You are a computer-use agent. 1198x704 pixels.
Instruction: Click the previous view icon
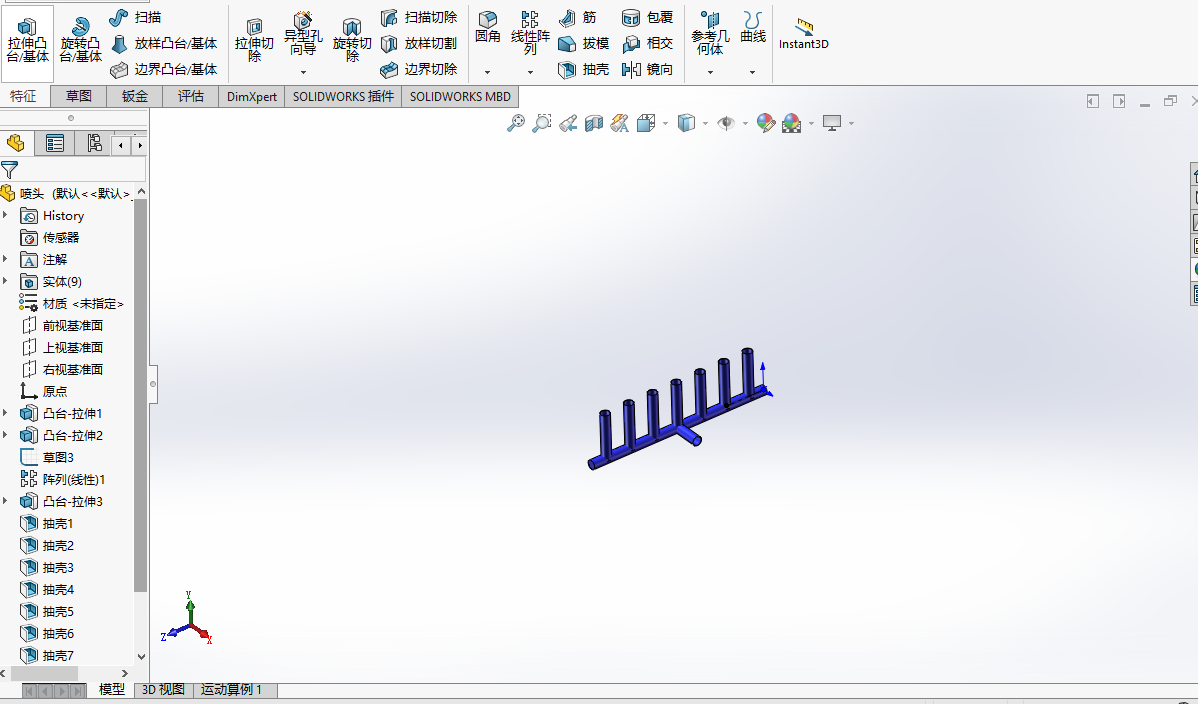pos(568,123)
